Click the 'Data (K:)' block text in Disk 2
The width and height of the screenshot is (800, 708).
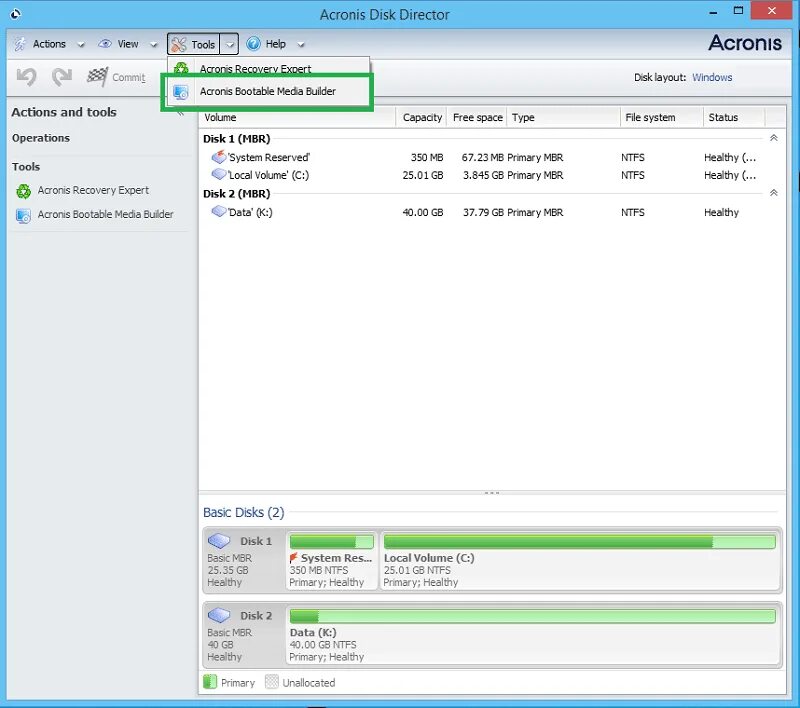[313, 633]
